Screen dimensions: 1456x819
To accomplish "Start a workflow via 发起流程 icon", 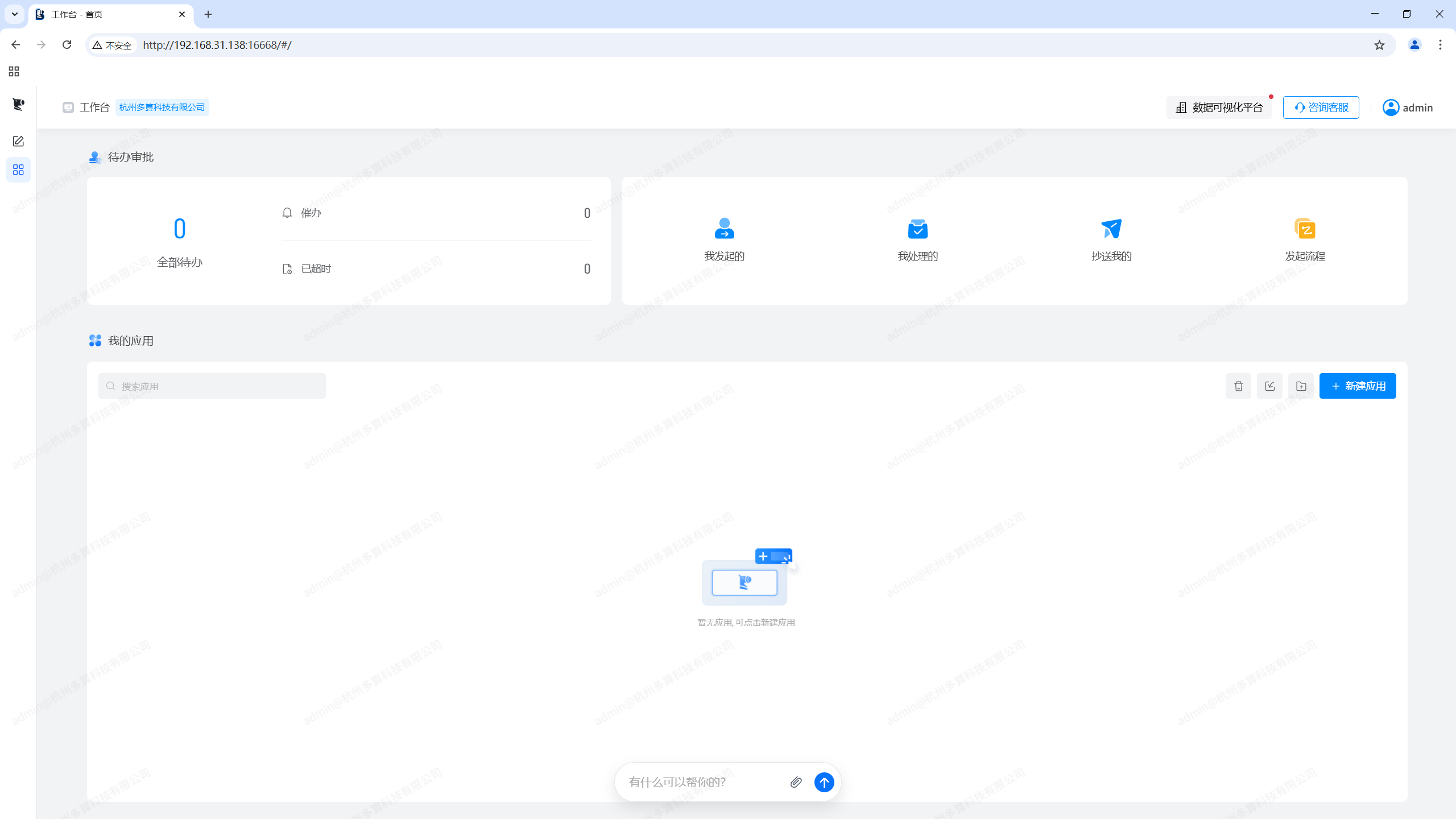I will point(1305,228).
